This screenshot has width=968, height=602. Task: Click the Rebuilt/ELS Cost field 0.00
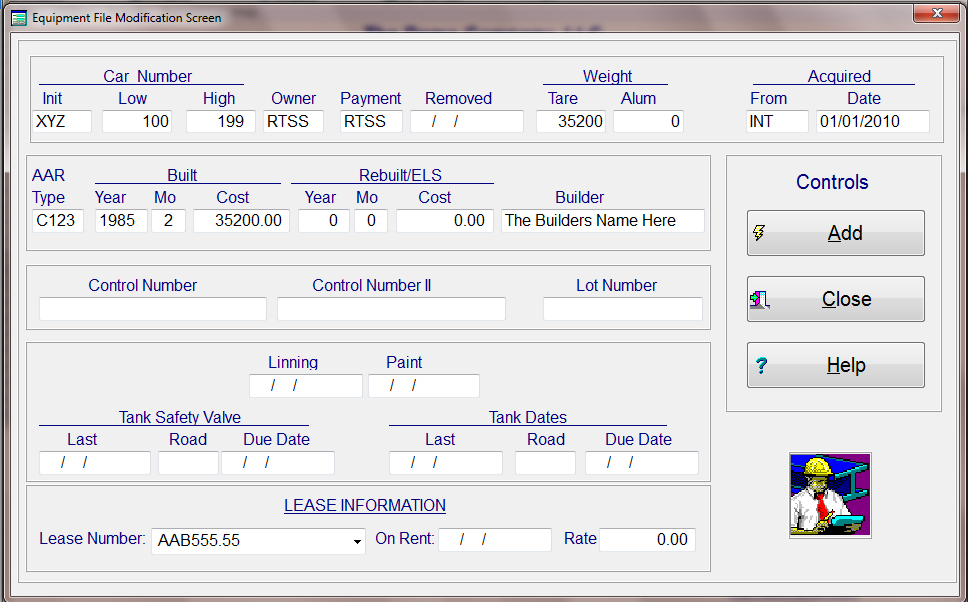click(x=444, y=220)
